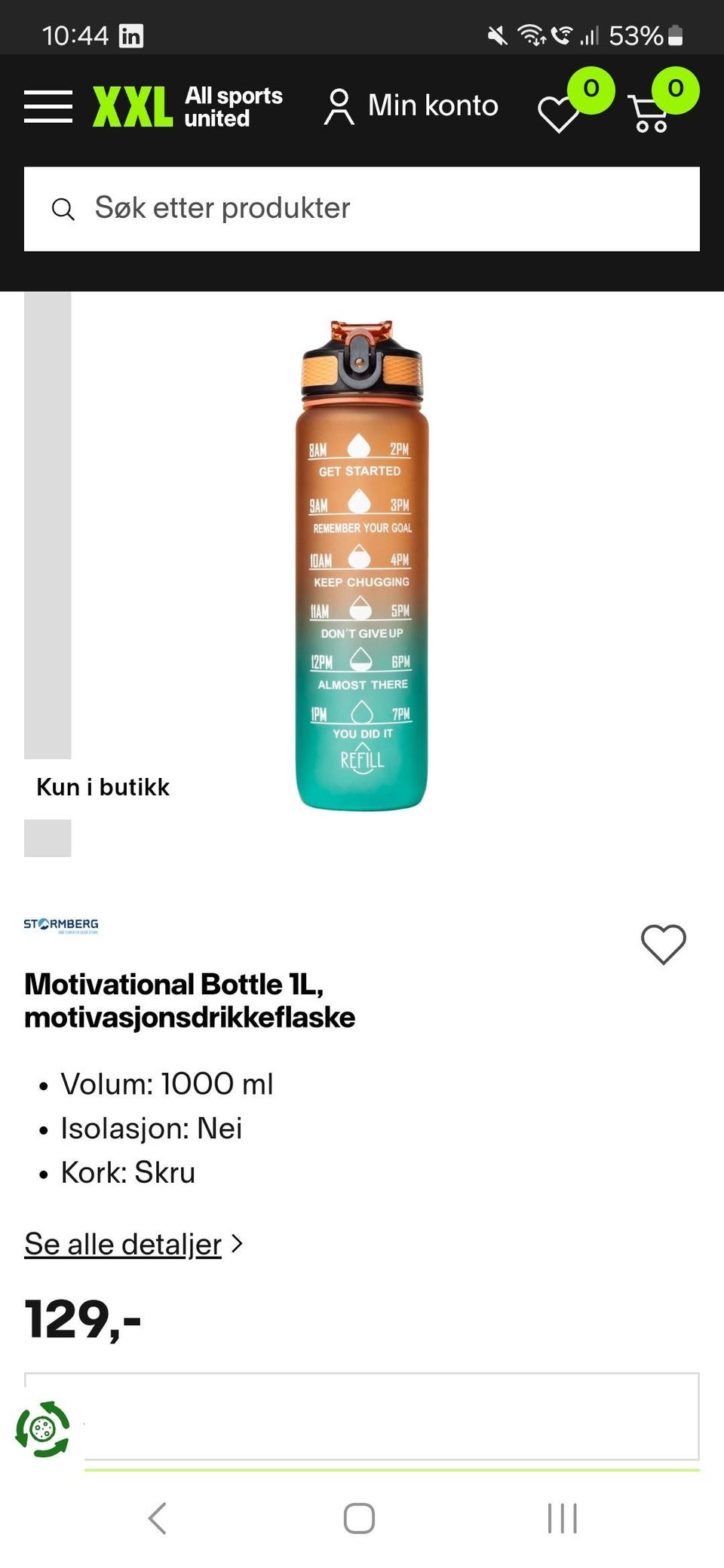Tap the XXL All sports united logo

(187, 106)
